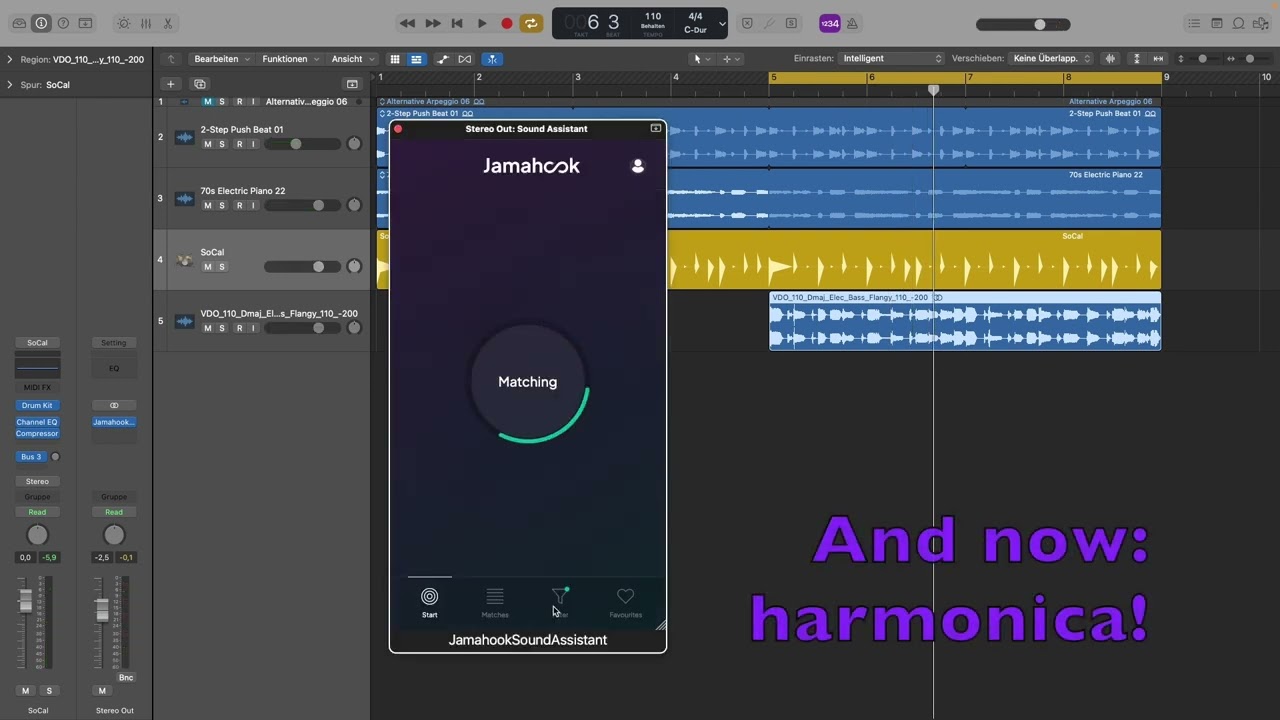Click the Bus 3 send button
The height and width of the screenshot is (720, 1280).
click(31, 457)
